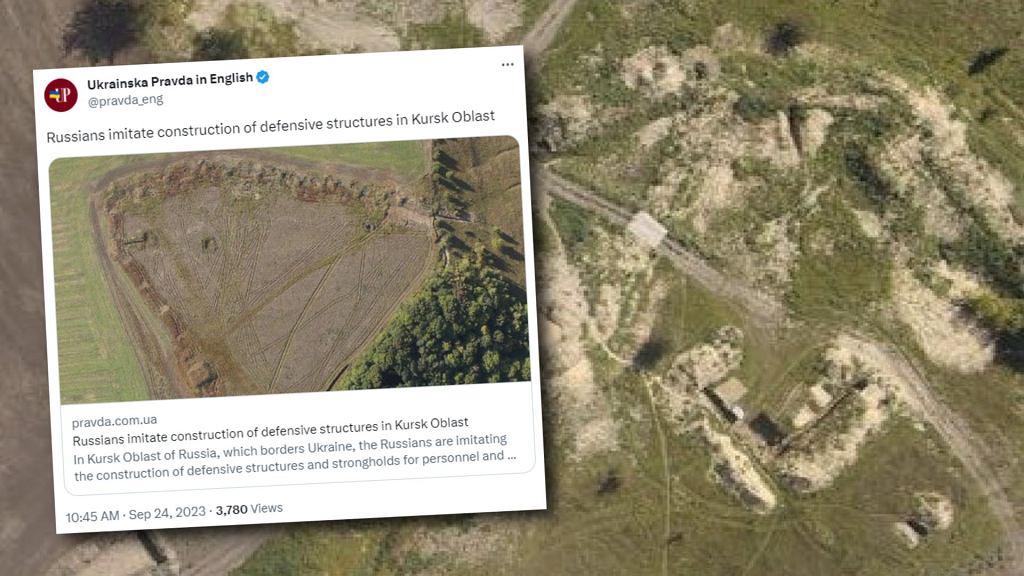
Task: Click the "Views" label
Action: click(266, 508)
